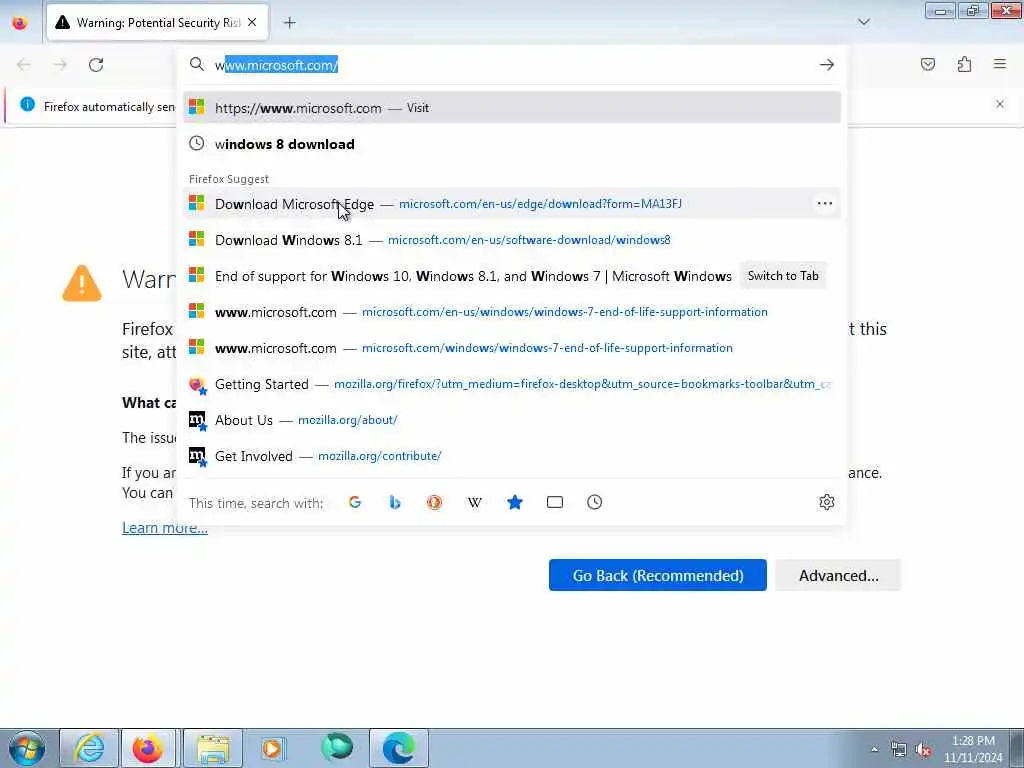Image resolution: width=1024 pixels, height=768 pixels.
Task: Click the muted volume tray icon
Action: 923,750
